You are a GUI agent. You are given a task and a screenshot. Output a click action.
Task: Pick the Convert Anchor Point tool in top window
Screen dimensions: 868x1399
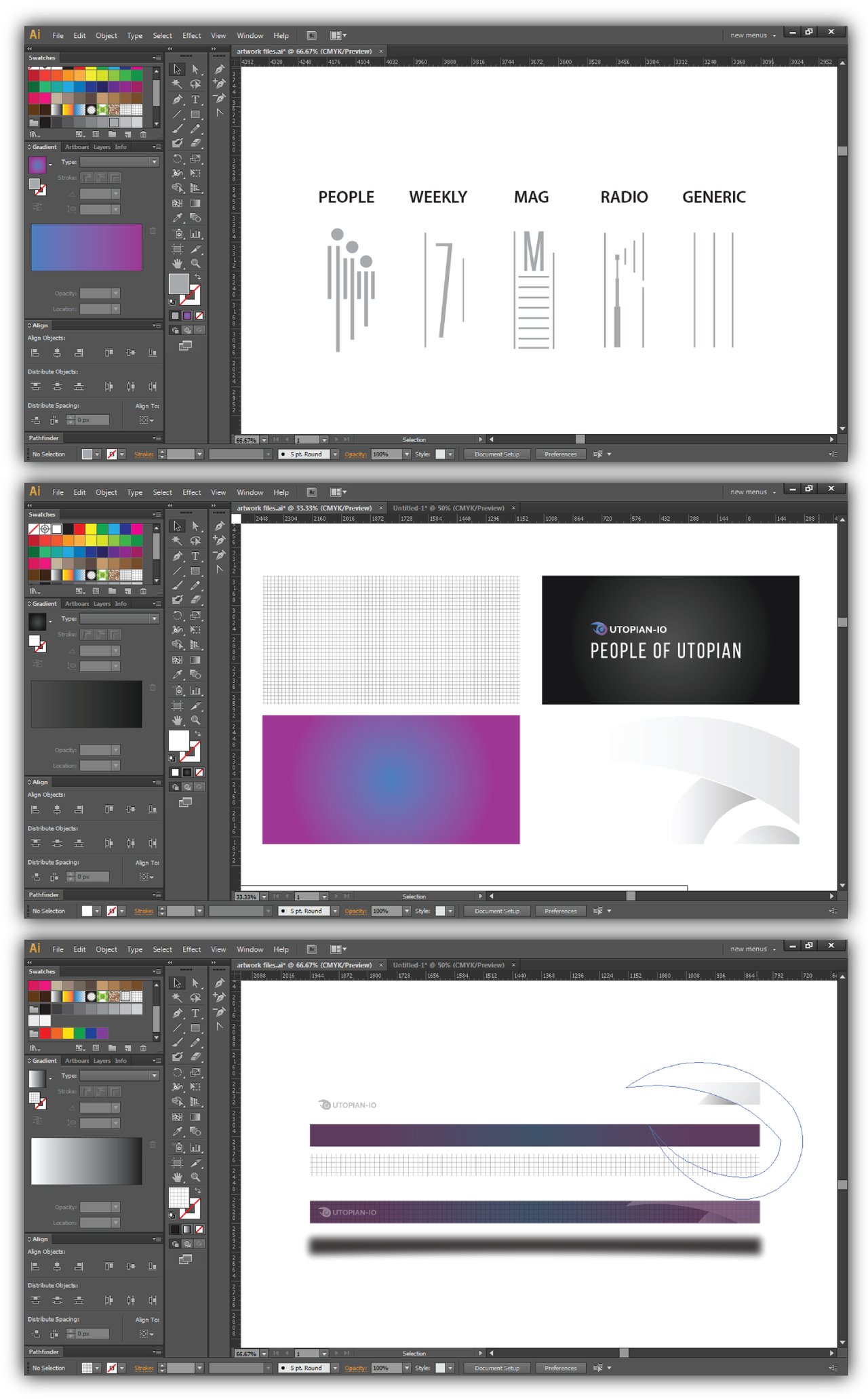(x=219, y=113)
